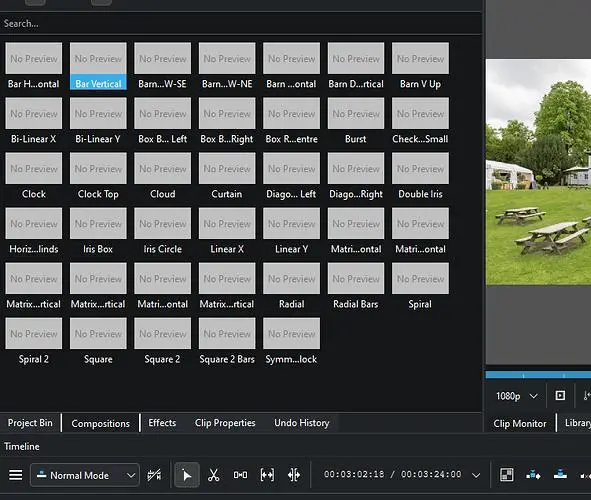Pick the Barn V Up wipe

[x=420, y=66]
